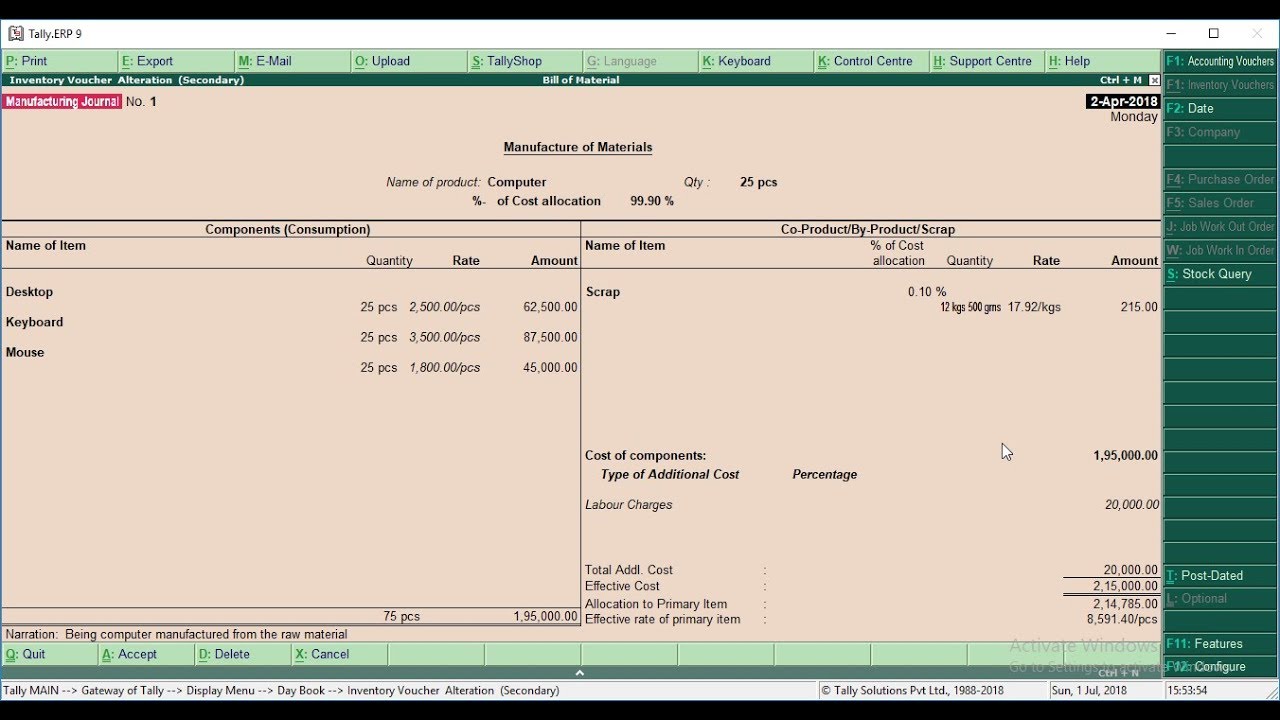Click Job Work In Order button

[x=1220, y=250]
